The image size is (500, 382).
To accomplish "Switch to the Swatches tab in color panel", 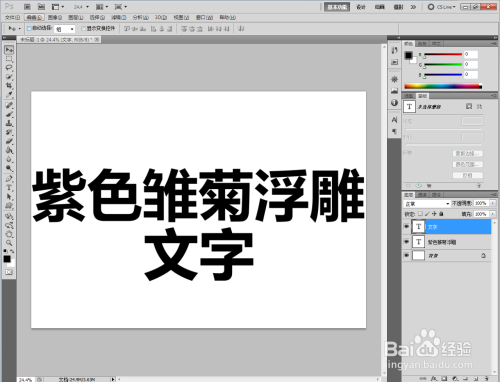I will [422, 44].
